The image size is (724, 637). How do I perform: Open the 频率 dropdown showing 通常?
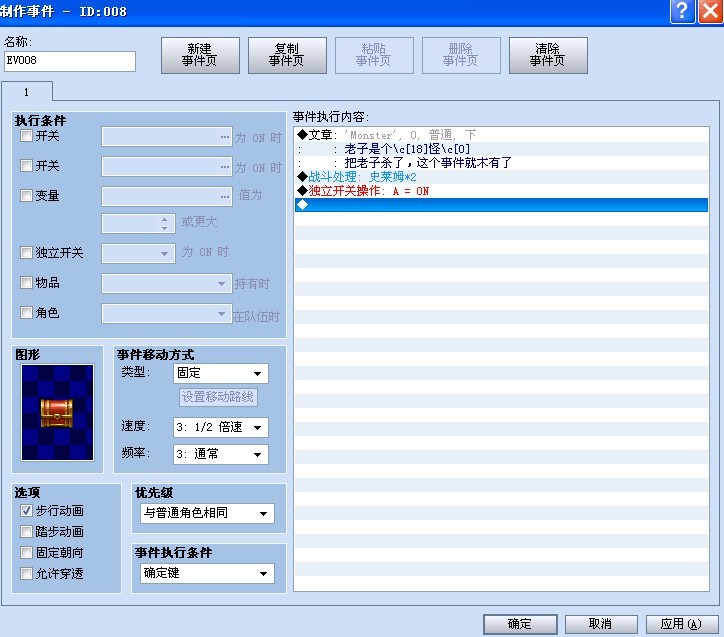pyautogui.click(x=221, y=454)
